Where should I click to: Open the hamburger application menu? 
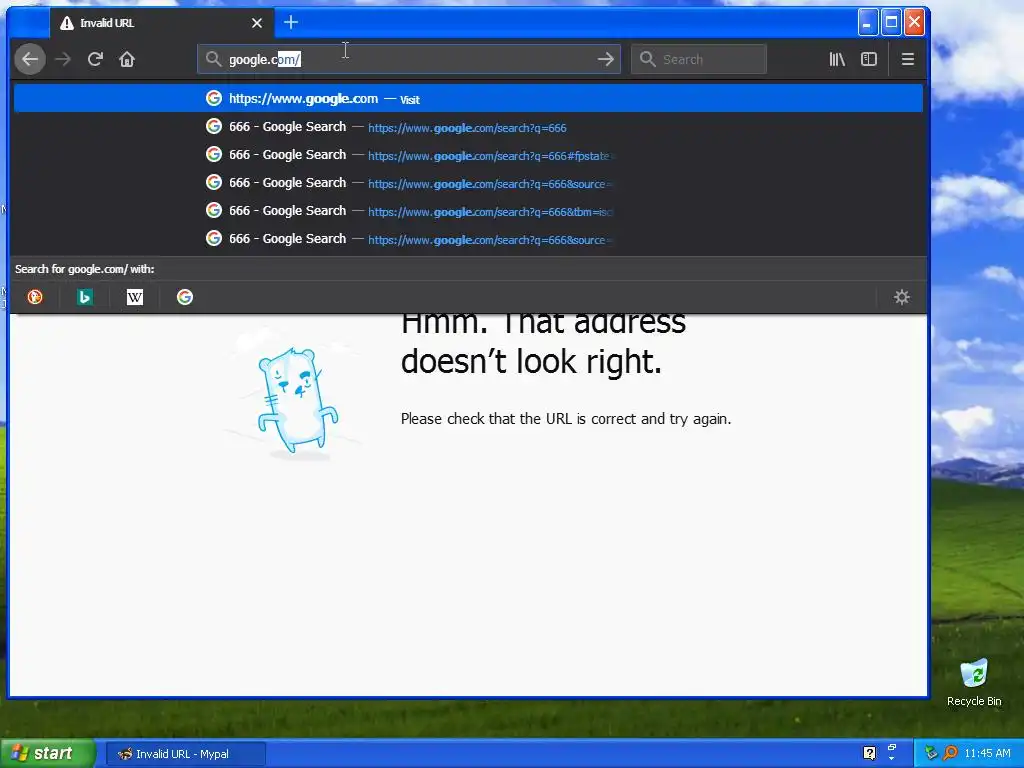tap(908, 59)
